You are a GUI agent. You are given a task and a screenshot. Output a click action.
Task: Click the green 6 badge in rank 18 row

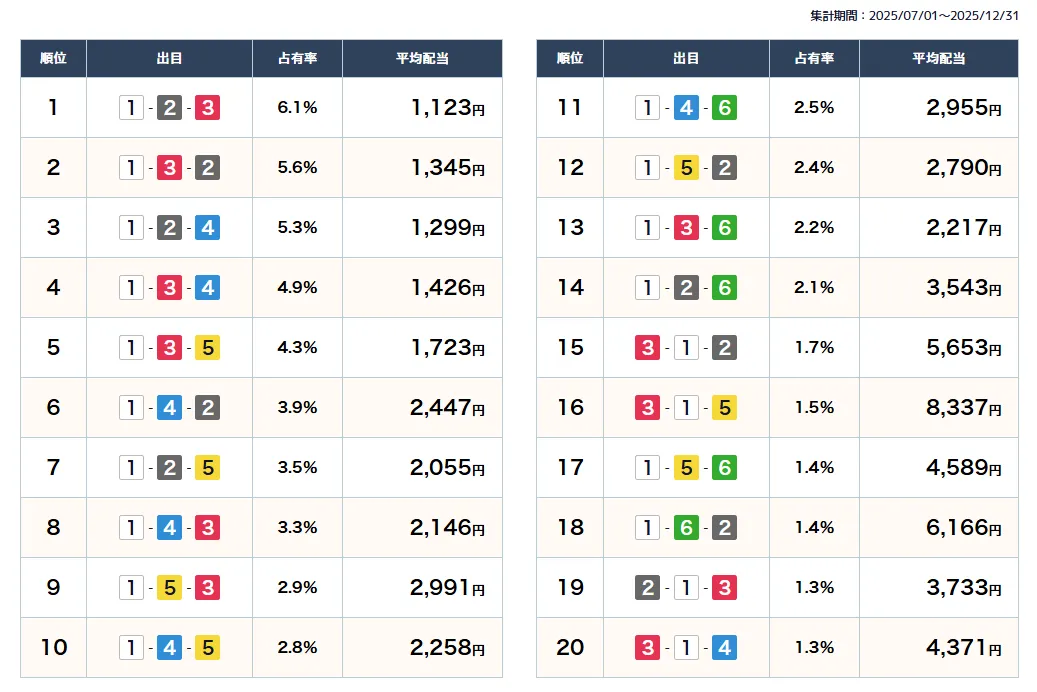tap(686, 528)
